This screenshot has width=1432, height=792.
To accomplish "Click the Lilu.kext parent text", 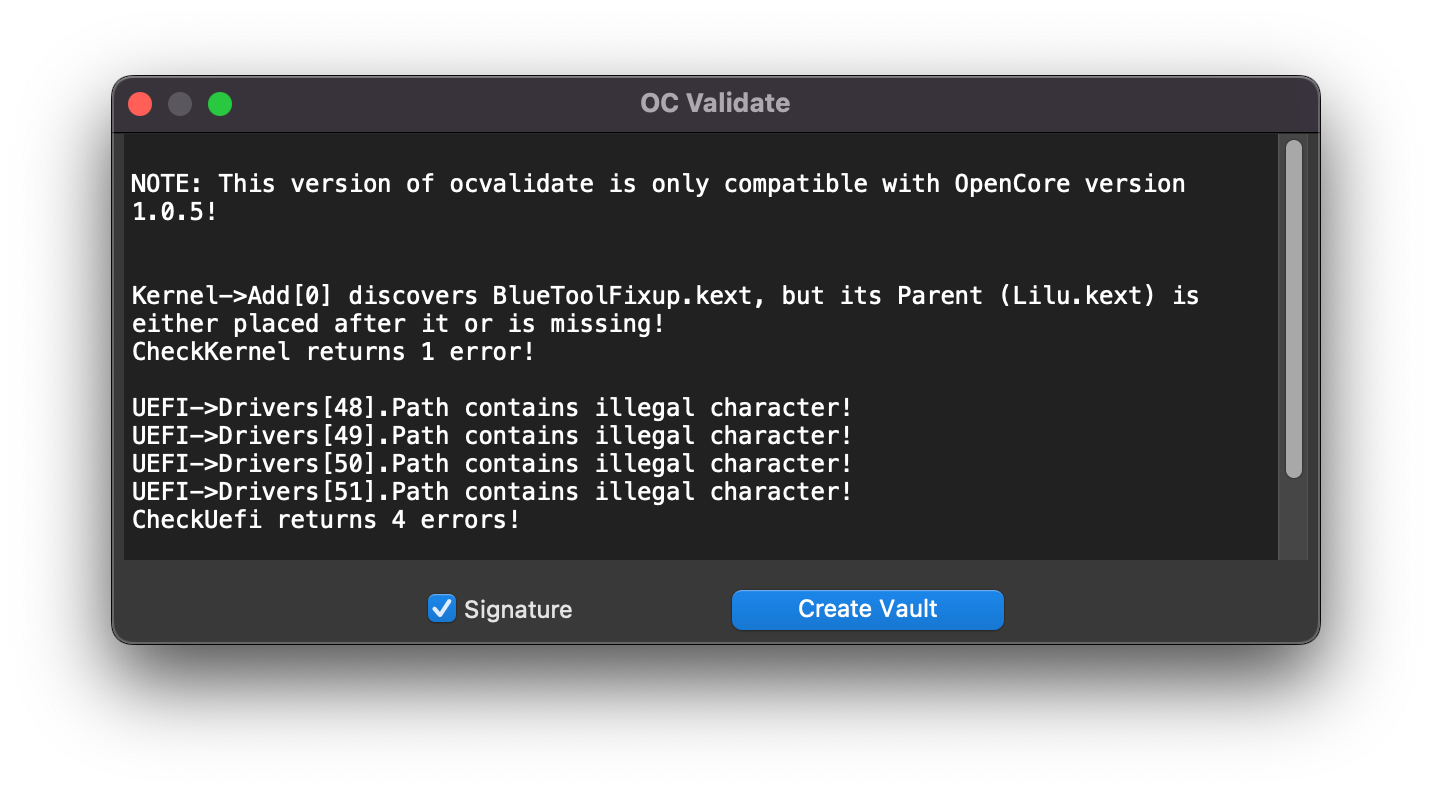I will 1078,296.
